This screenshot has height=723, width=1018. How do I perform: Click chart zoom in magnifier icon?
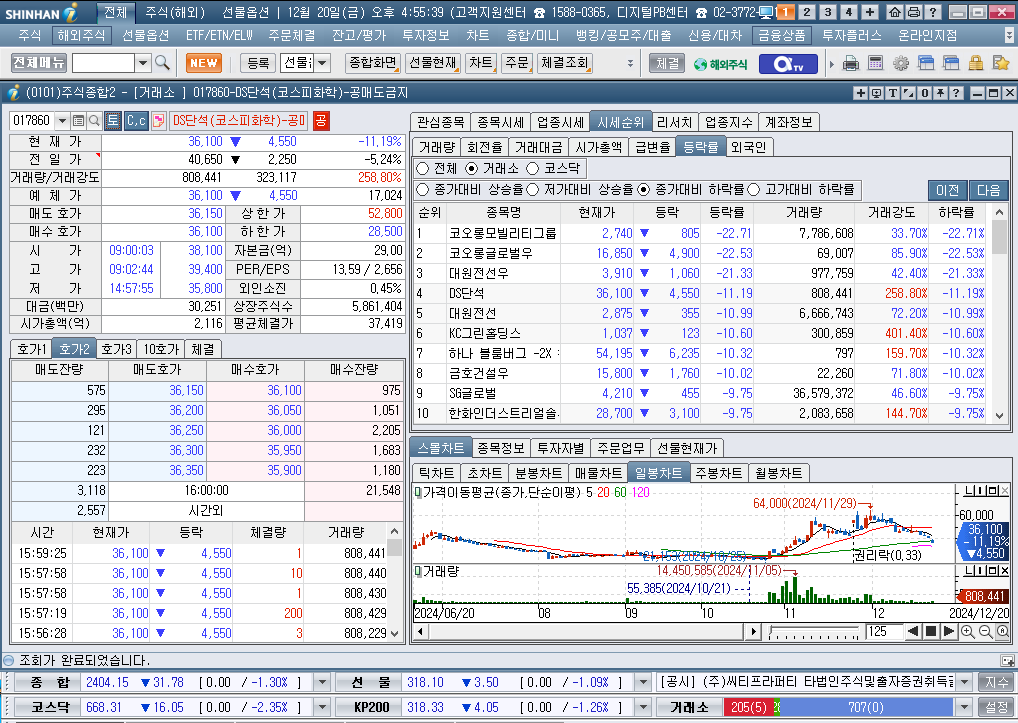967,631
